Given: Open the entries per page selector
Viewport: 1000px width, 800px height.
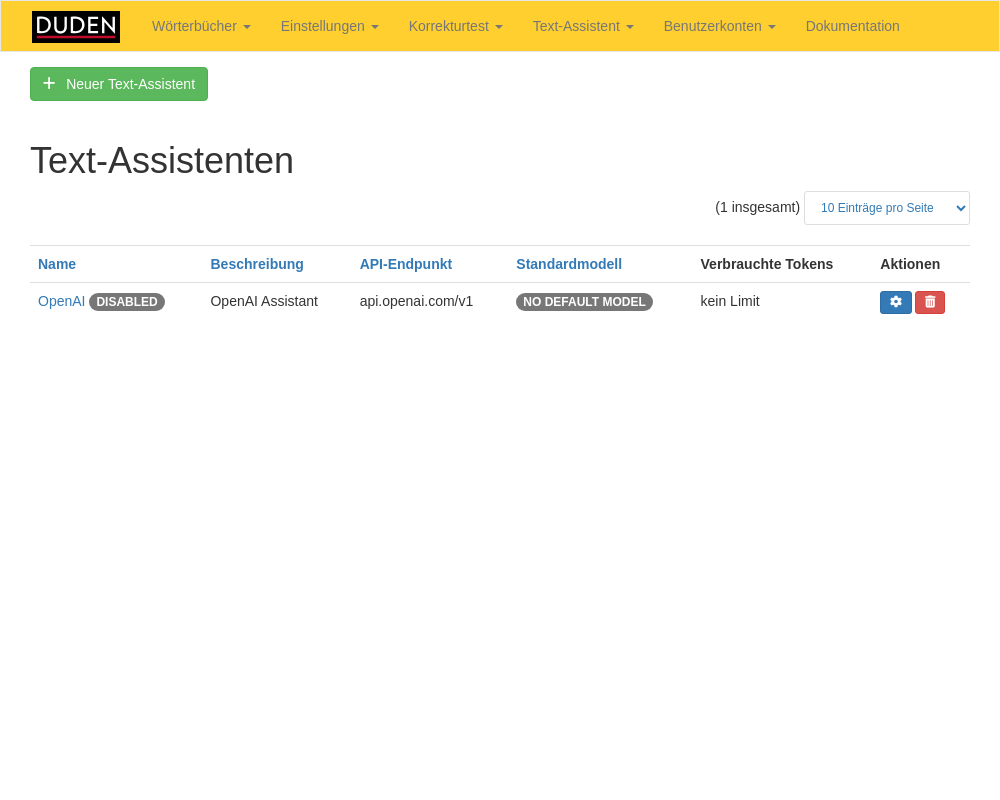Looking at the screenshot, I should coord(886,208).
